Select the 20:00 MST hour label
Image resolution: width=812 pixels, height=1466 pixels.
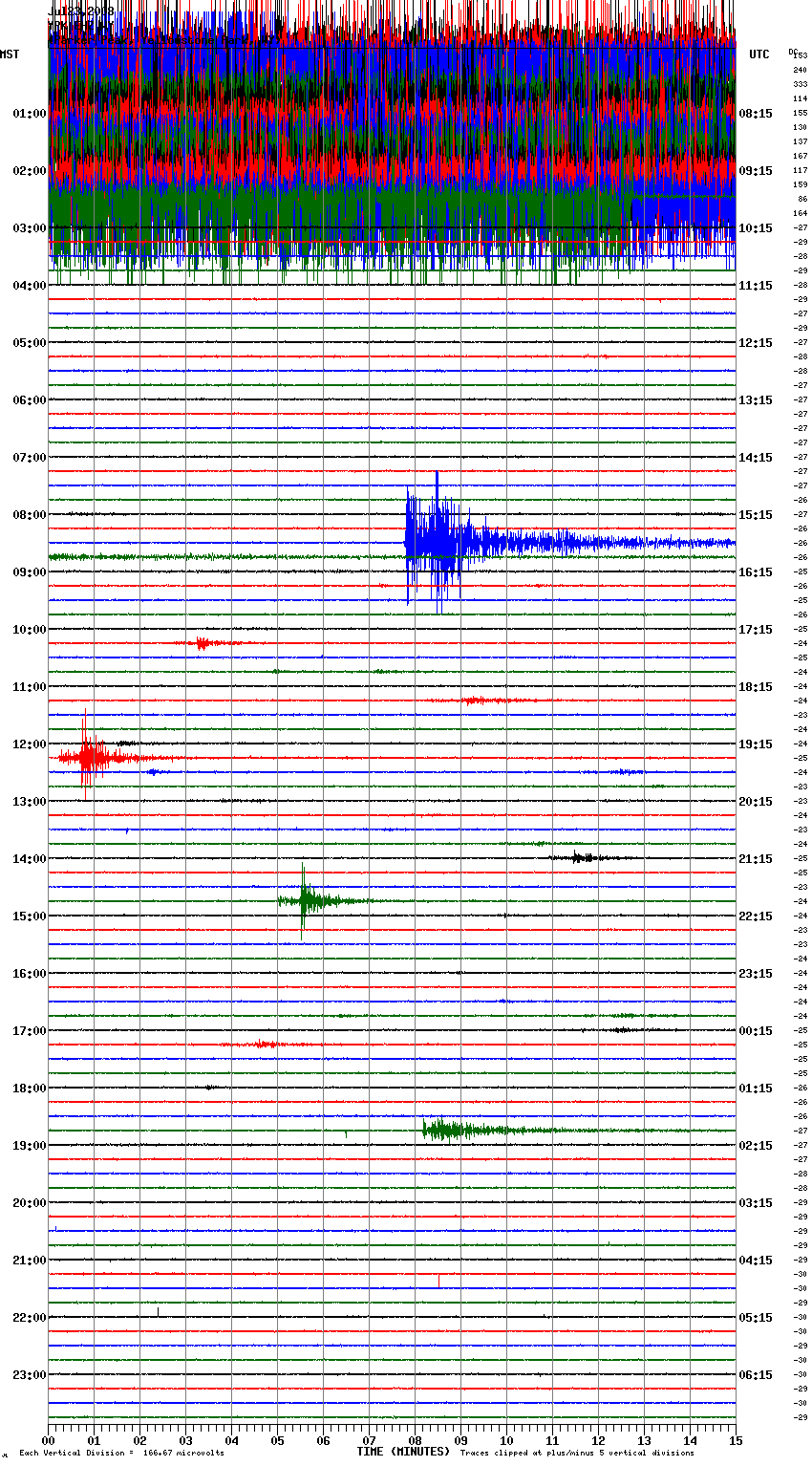(30, 1203)
